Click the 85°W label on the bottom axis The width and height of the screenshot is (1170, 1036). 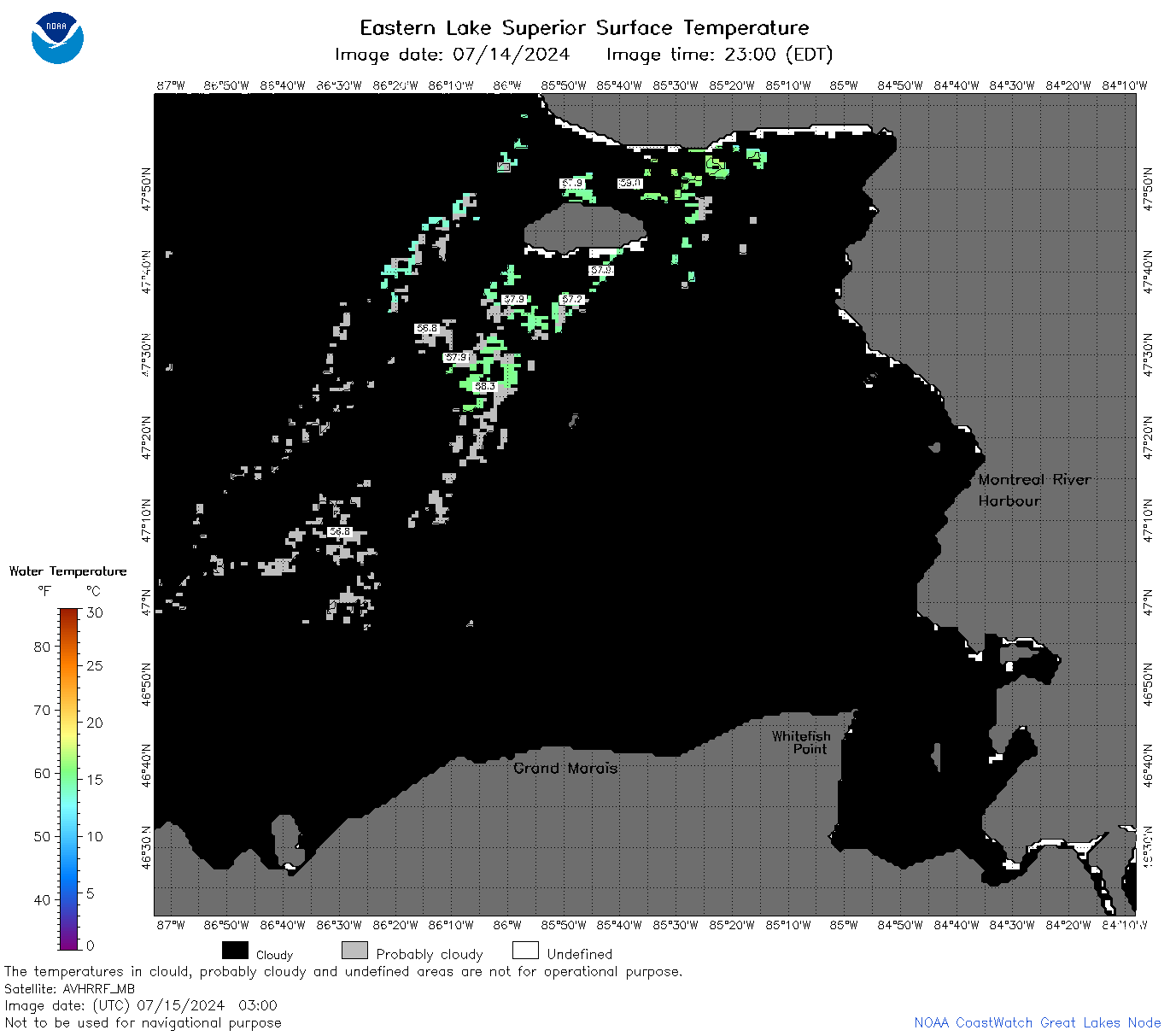point(844,924)
